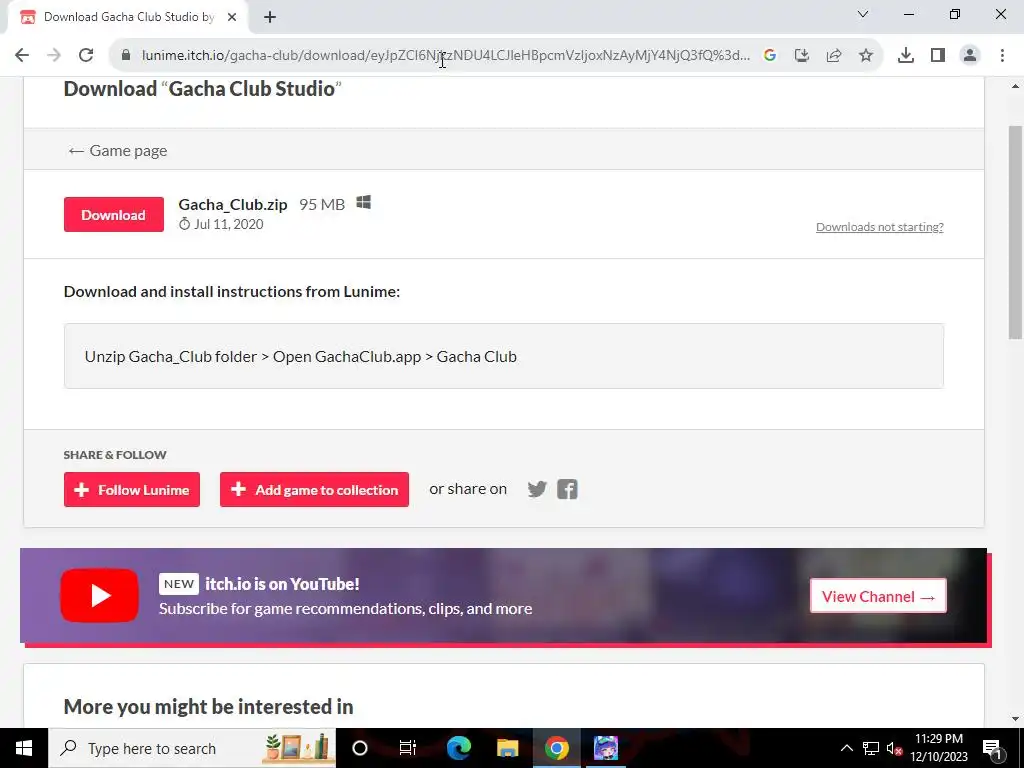Screen dimensions: 1024x768
Task: Click the Chrome taskbar icon
Action: (x=556, y=748)
